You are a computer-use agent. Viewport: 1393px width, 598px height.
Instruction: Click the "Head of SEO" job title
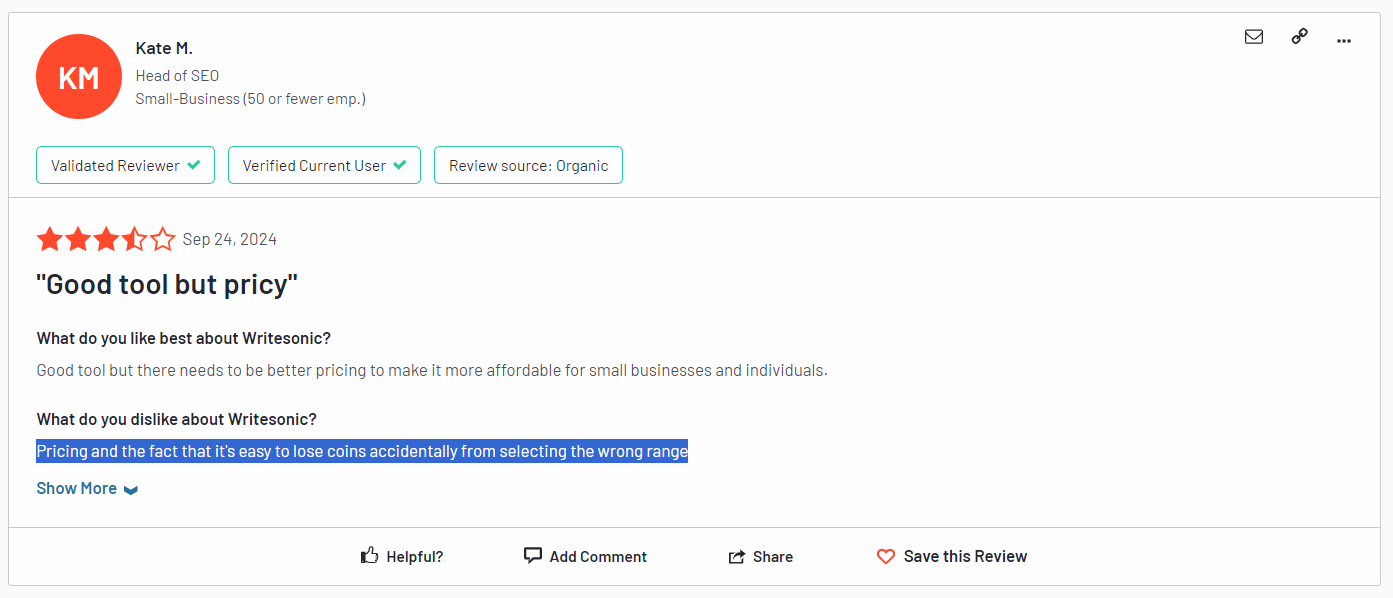[177, 76]
